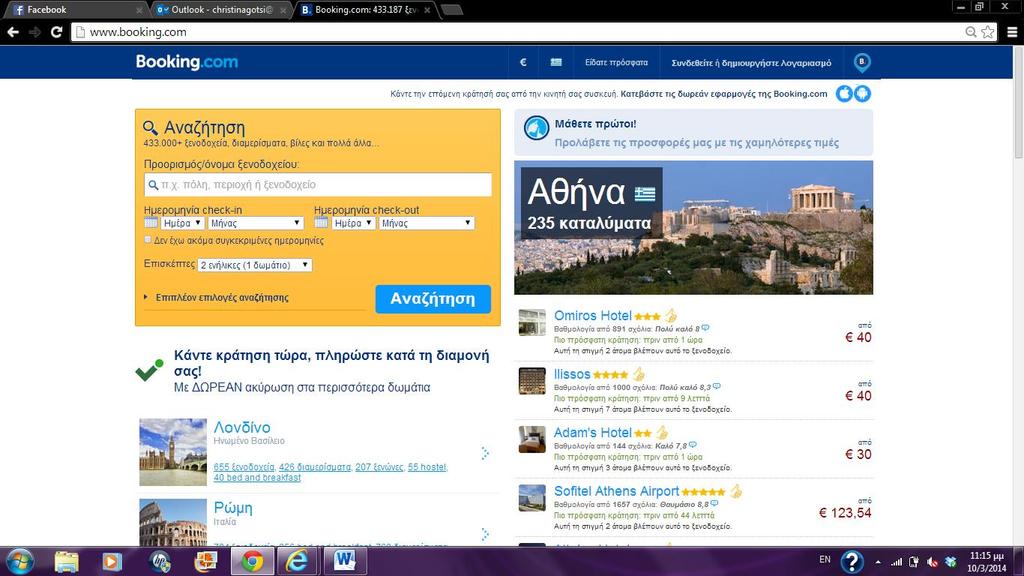
Task: Open Microsoft Word from the taskbar
Action: [345, 562]
